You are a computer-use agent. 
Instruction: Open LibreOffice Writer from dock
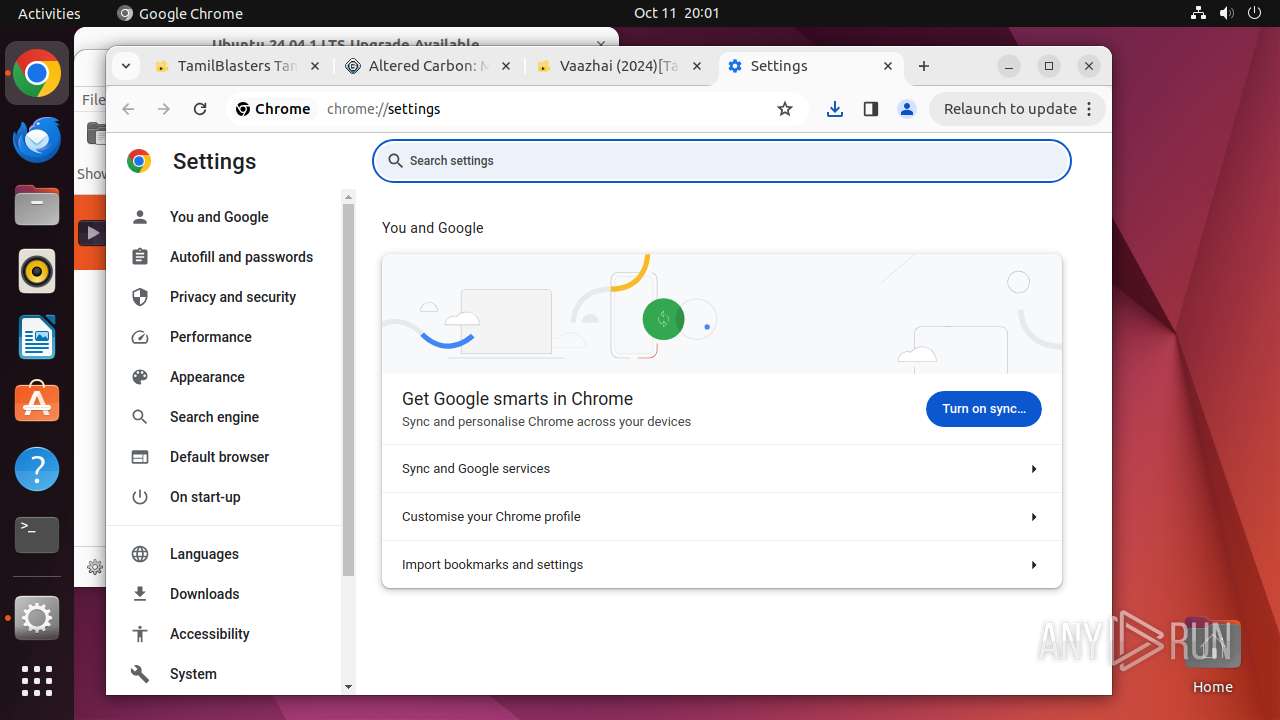pyautogui.click(x=37, y=337)
